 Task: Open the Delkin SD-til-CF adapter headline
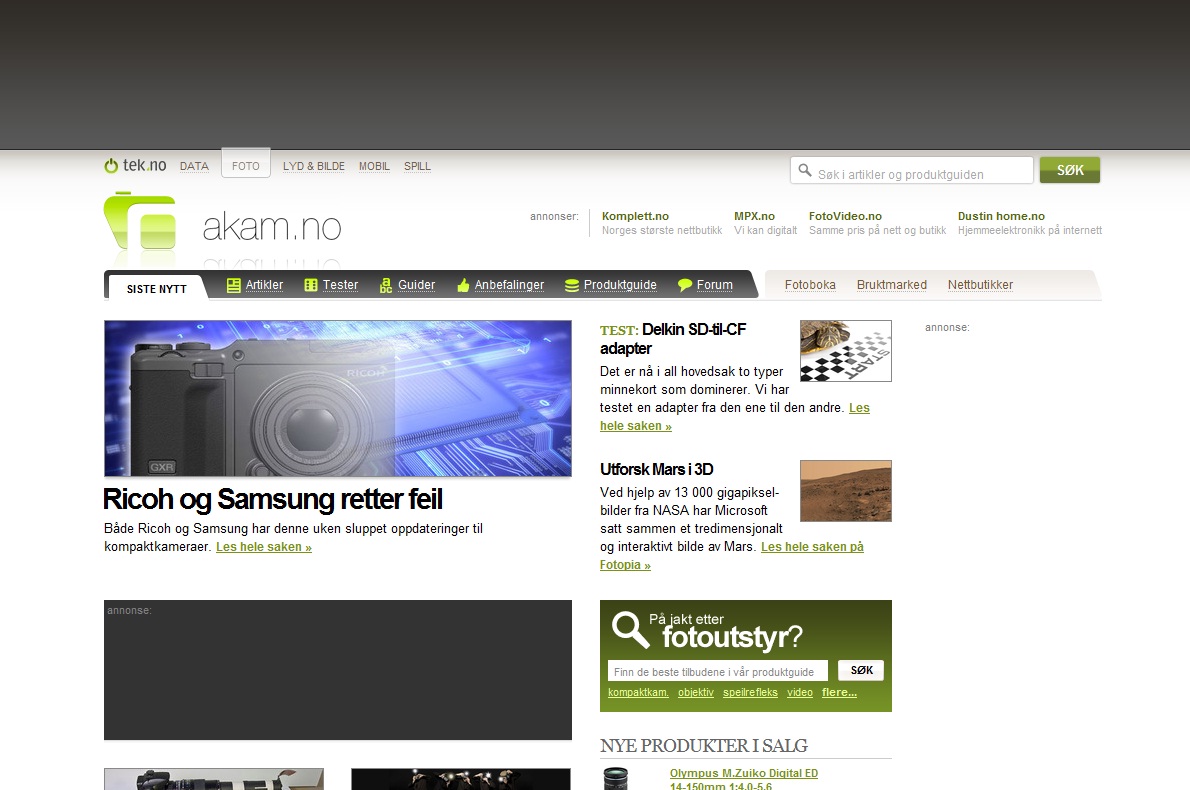point(673,339)
